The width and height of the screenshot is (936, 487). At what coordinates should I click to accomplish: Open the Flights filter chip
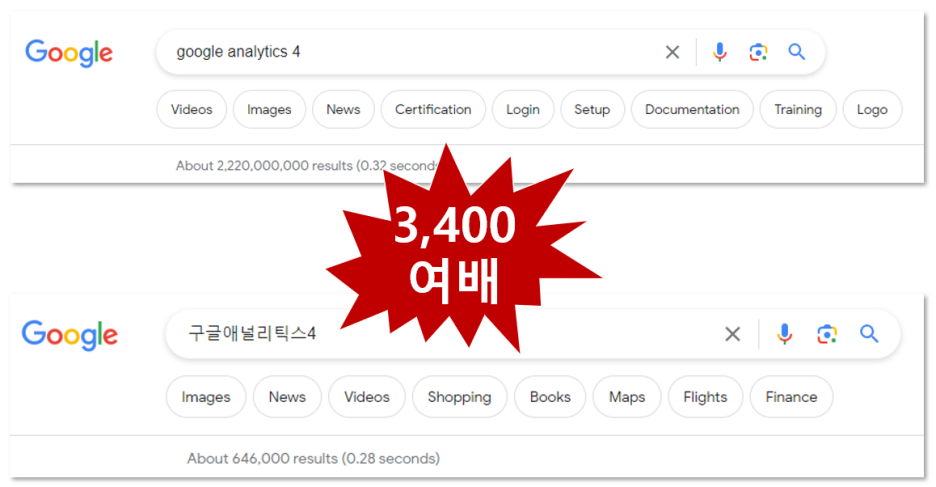click(x=706, y=397)
